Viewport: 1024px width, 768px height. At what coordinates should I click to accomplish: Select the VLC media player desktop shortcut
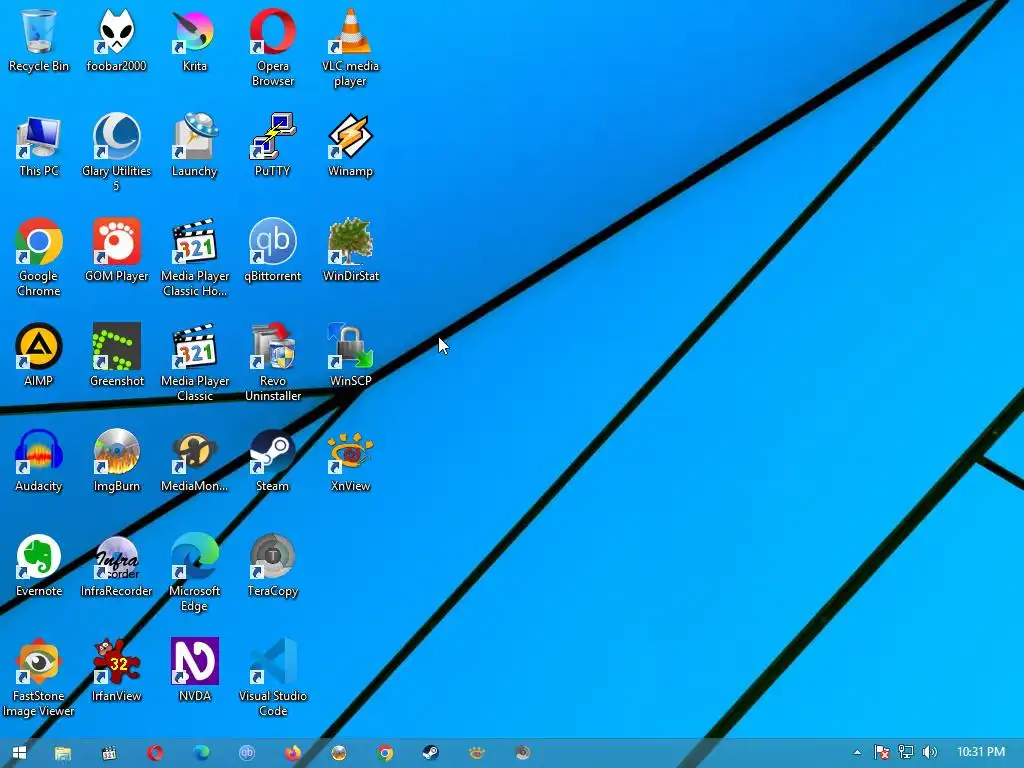(x=350, y=48)
